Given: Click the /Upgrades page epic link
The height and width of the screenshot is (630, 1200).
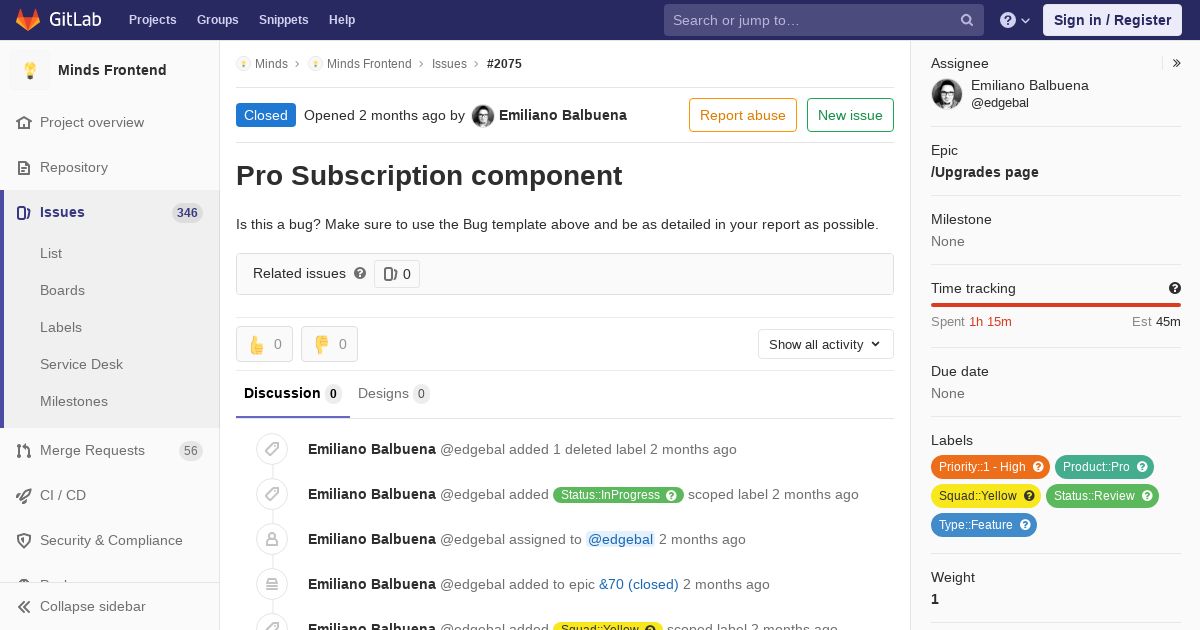Looking at the screenshot, I should pyautogui.click(x=985, y=172).
